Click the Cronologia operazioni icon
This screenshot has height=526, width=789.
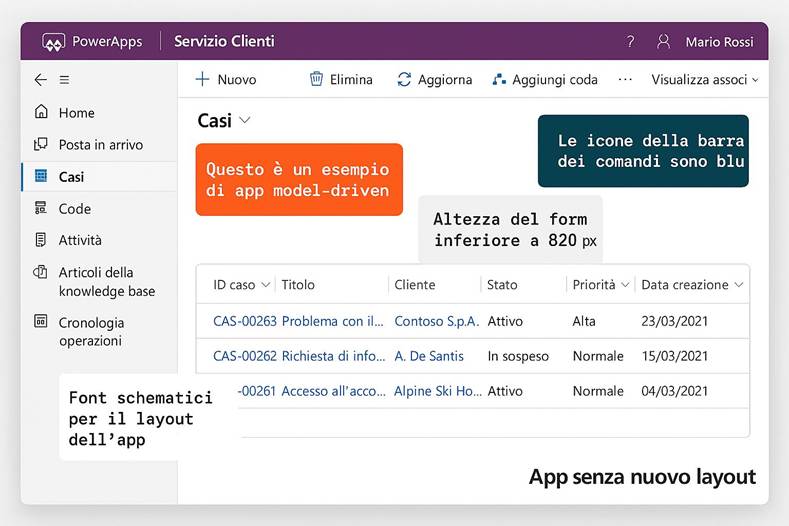pos(41,321)
